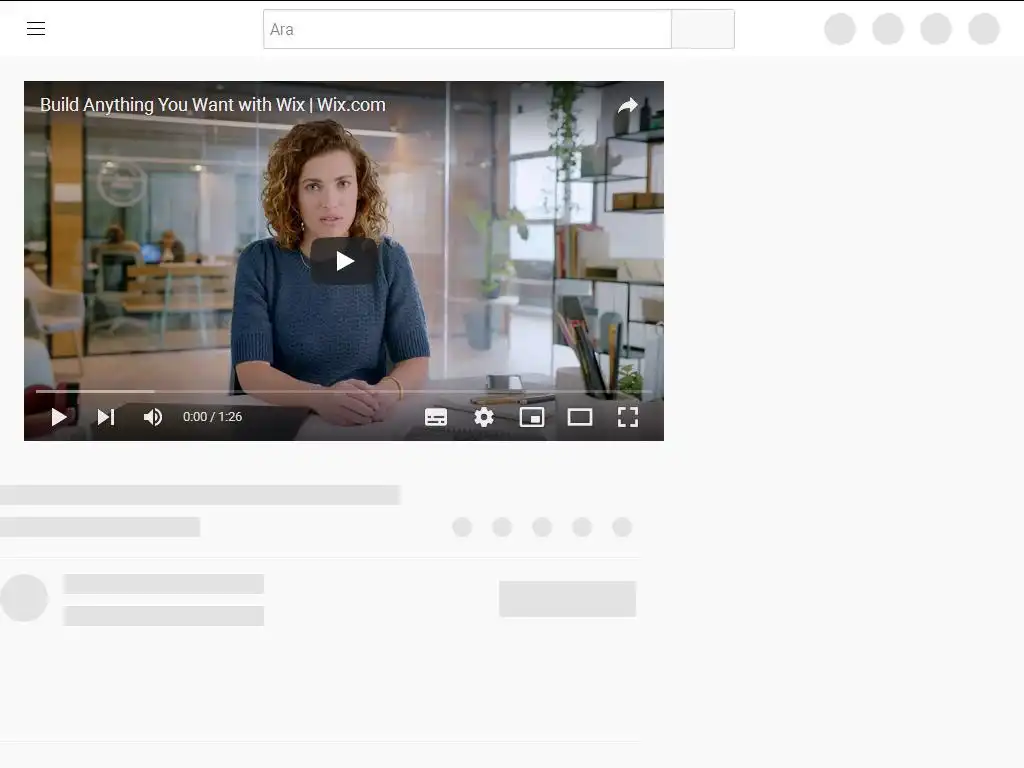Click the large center play button
This screenshot has height=768, width=1024.
pyautogui.click(x=344, y=261)
